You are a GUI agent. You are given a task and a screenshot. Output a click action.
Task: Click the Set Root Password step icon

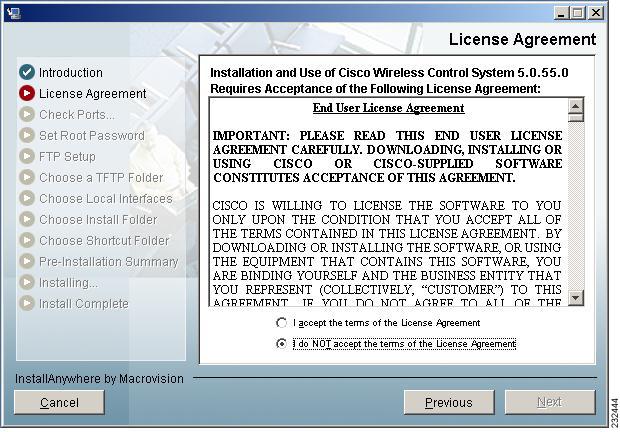27,135
